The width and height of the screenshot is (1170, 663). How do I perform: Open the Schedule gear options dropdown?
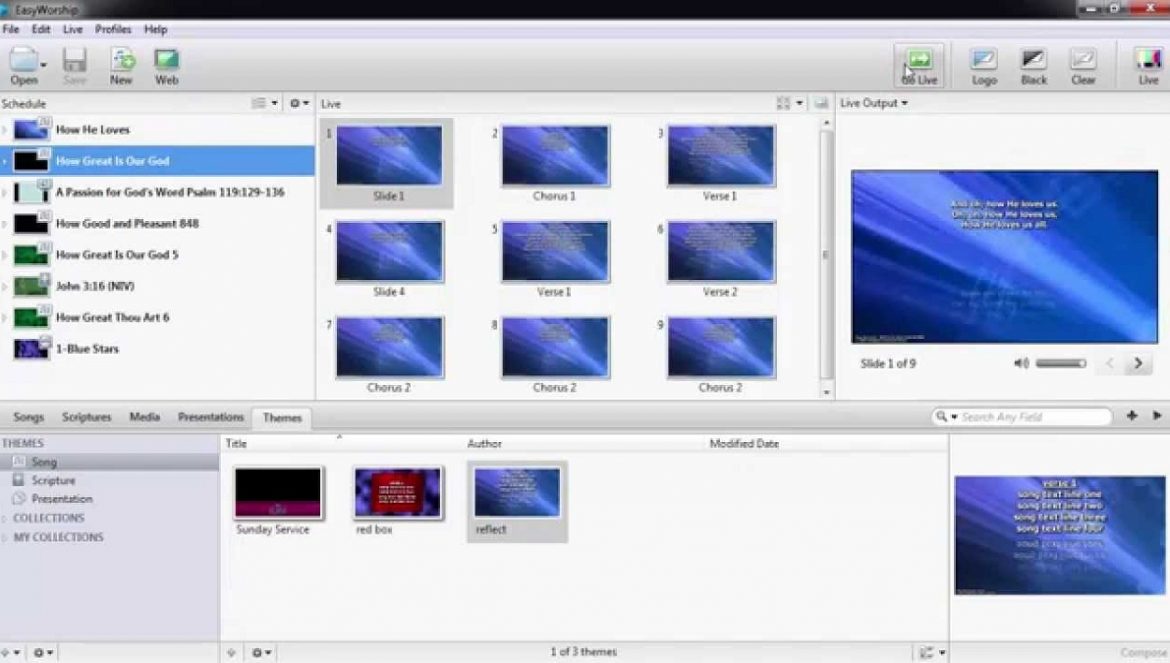click(298, 103)
